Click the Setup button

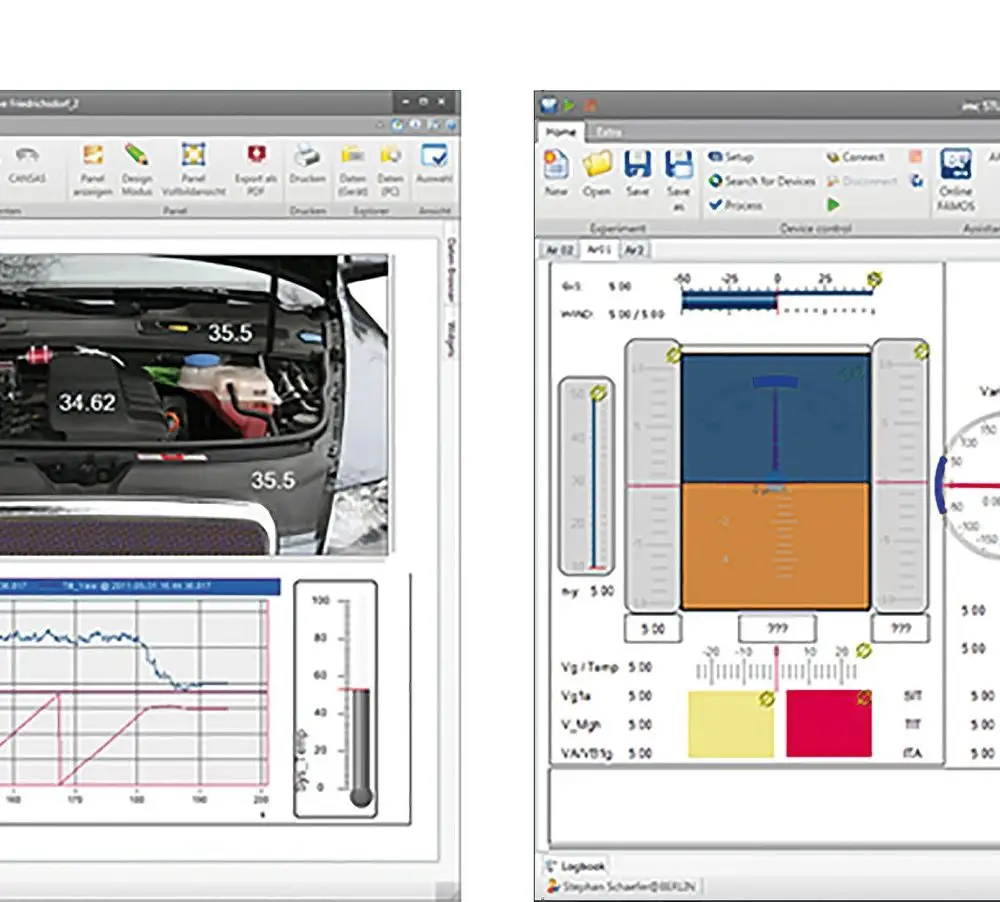click(731, 157)
